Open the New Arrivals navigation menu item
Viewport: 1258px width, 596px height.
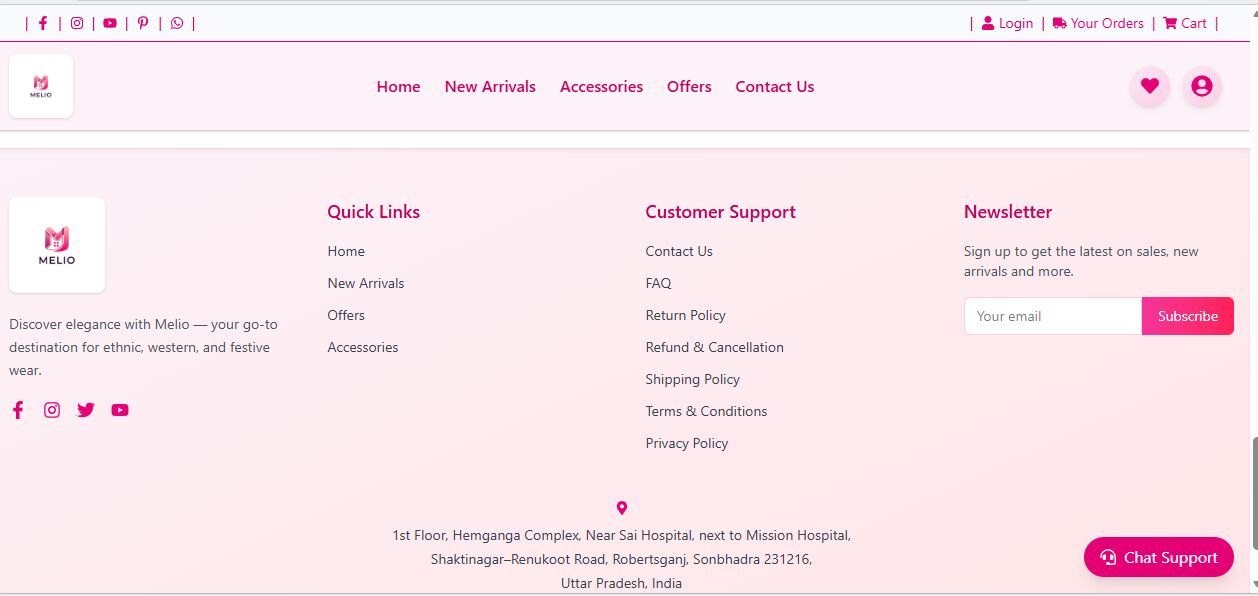pyautogui.click(x=490, y=87)
